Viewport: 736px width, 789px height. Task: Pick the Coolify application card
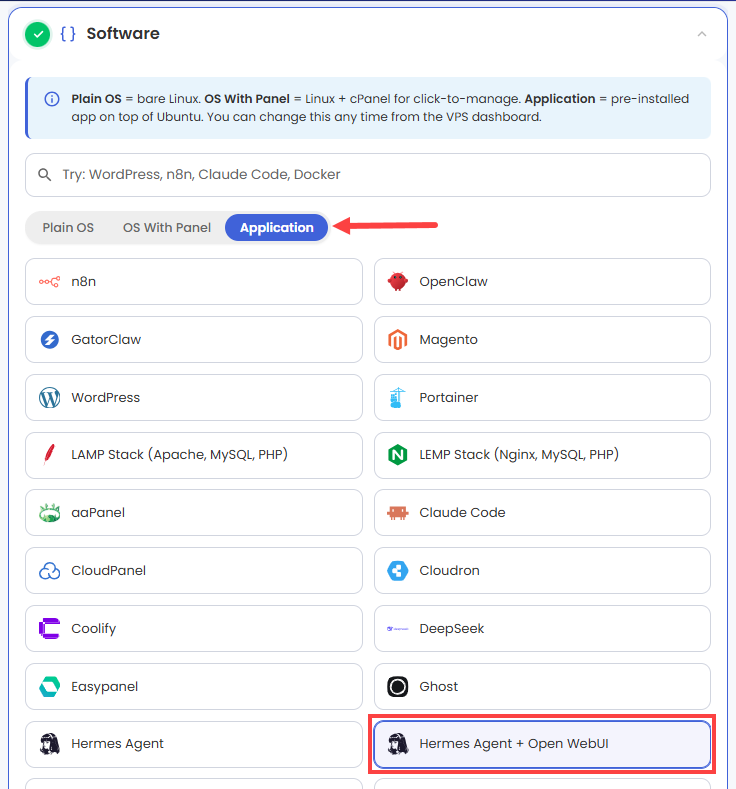click(194, 628)
